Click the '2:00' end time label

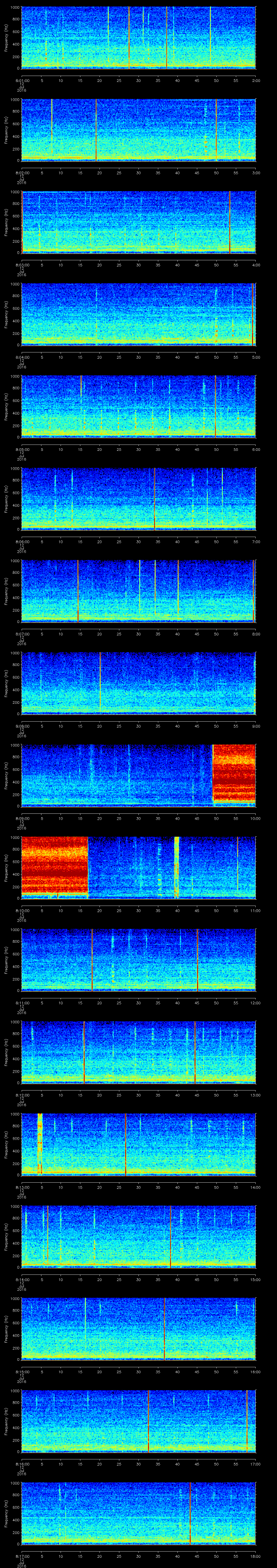256,80
